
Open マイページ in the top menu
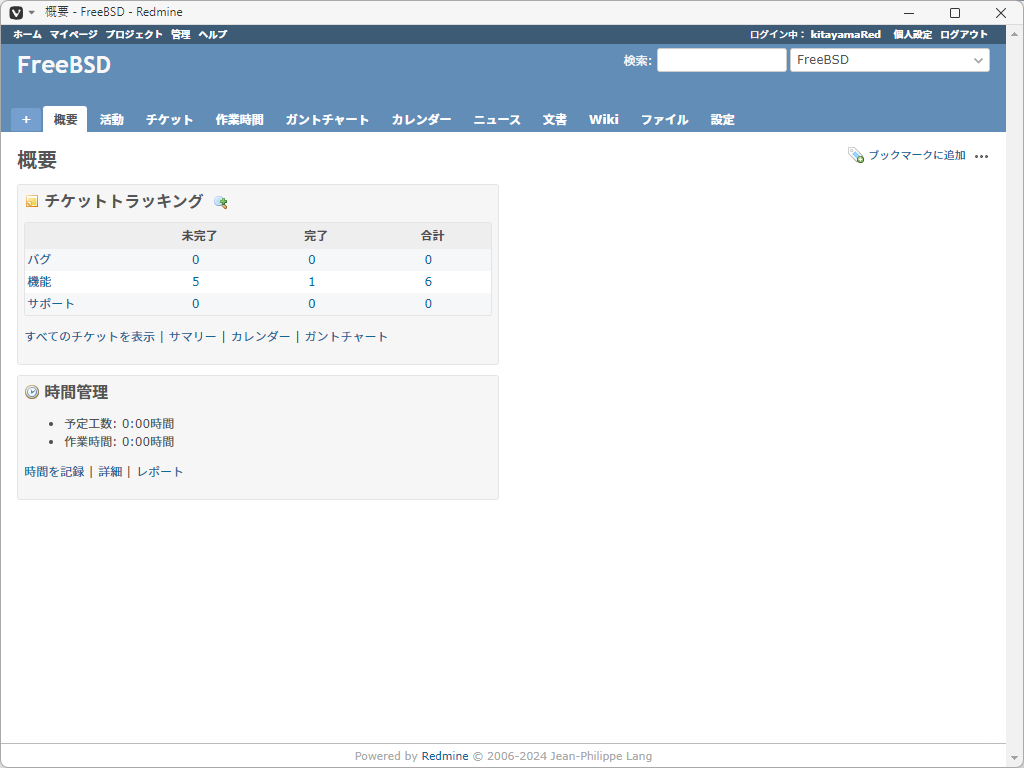[74, 35]
